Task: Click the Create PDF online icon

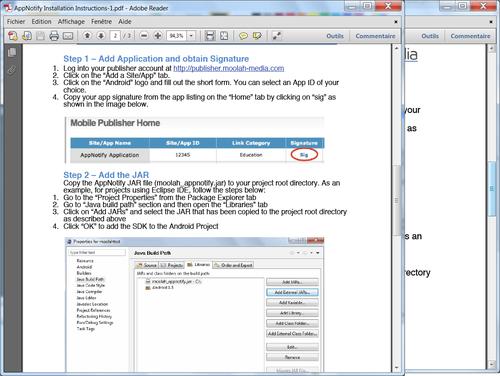Action: click(x=13, y=36)
